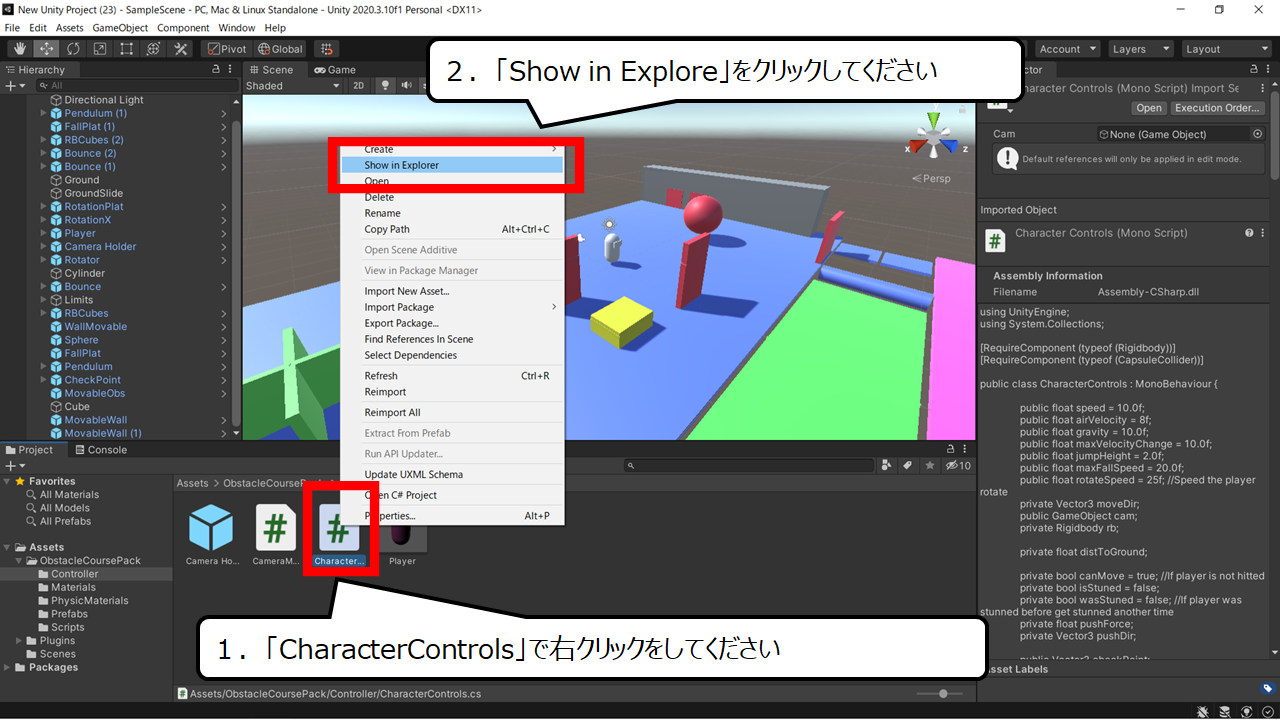Click the favorites star icon in Project panel

[930, 466]
